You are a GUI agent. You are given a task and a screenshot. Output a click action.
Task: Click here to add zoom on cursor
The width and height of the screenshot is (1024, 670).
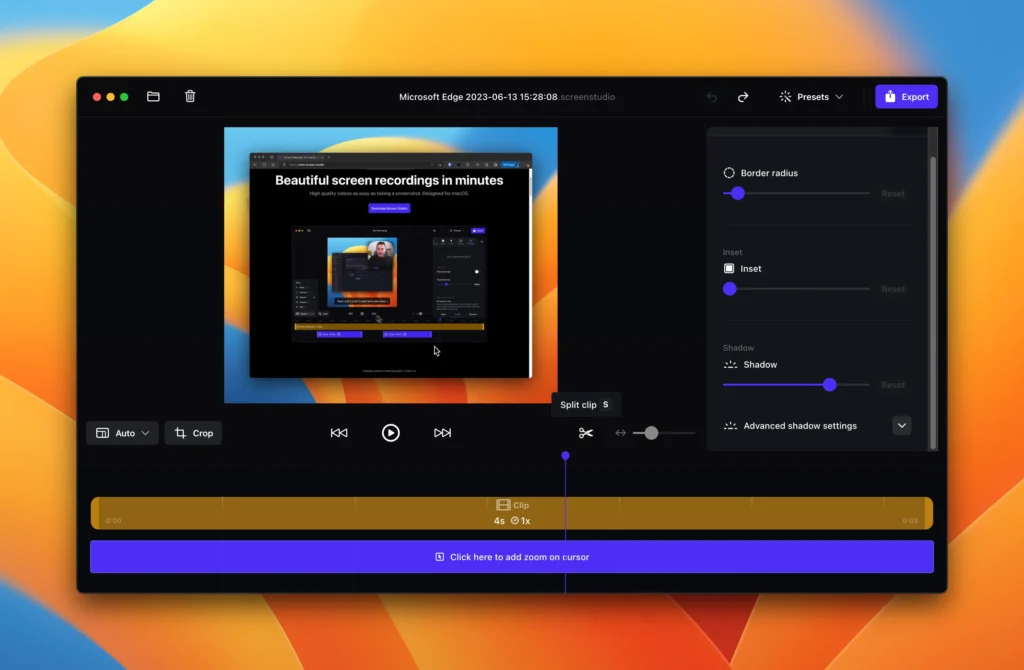pyautogui.click(x=512, y=556)
